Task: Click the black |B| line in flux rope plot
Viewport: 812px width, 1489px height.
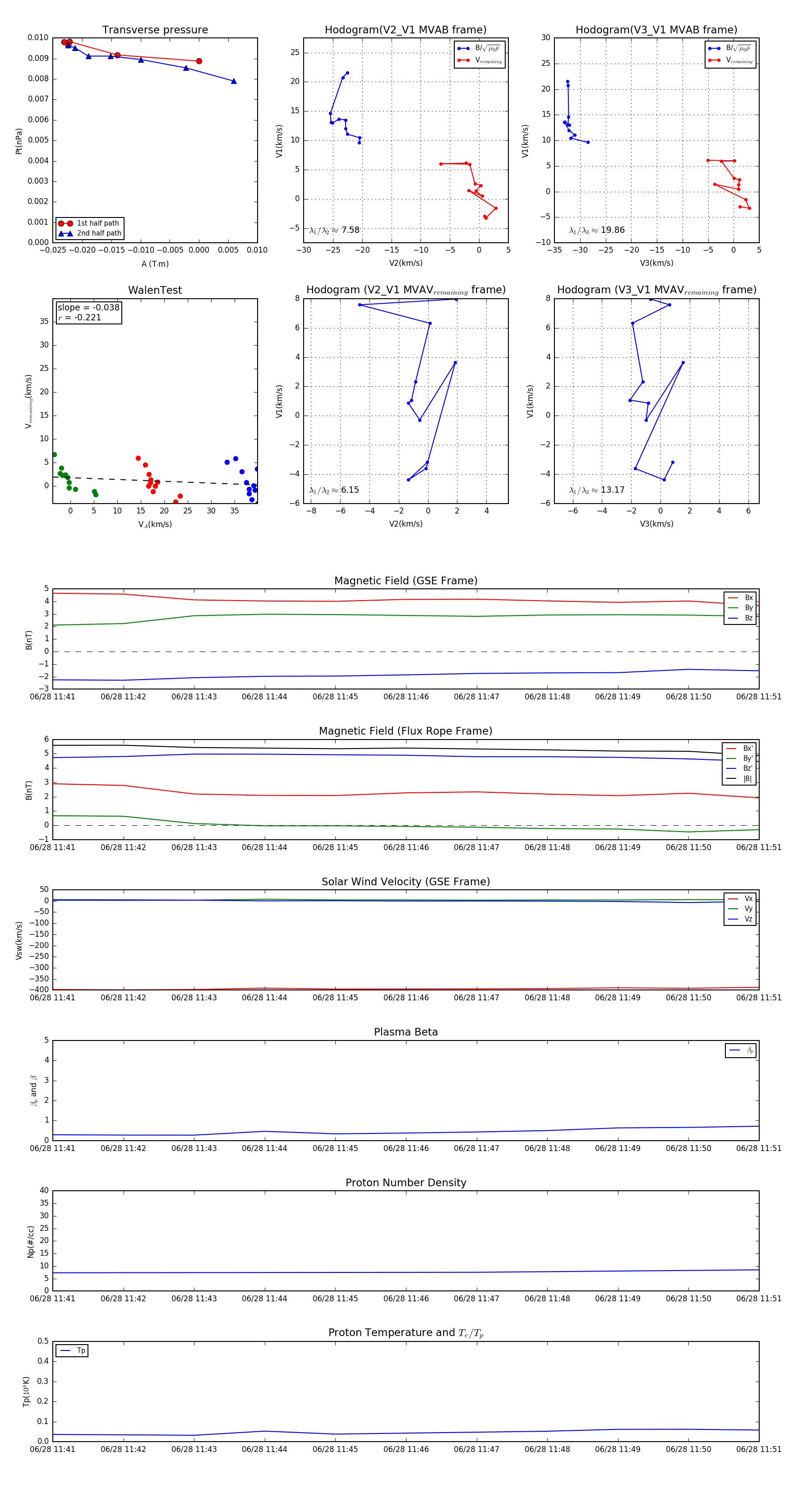Action: point(406,749)
